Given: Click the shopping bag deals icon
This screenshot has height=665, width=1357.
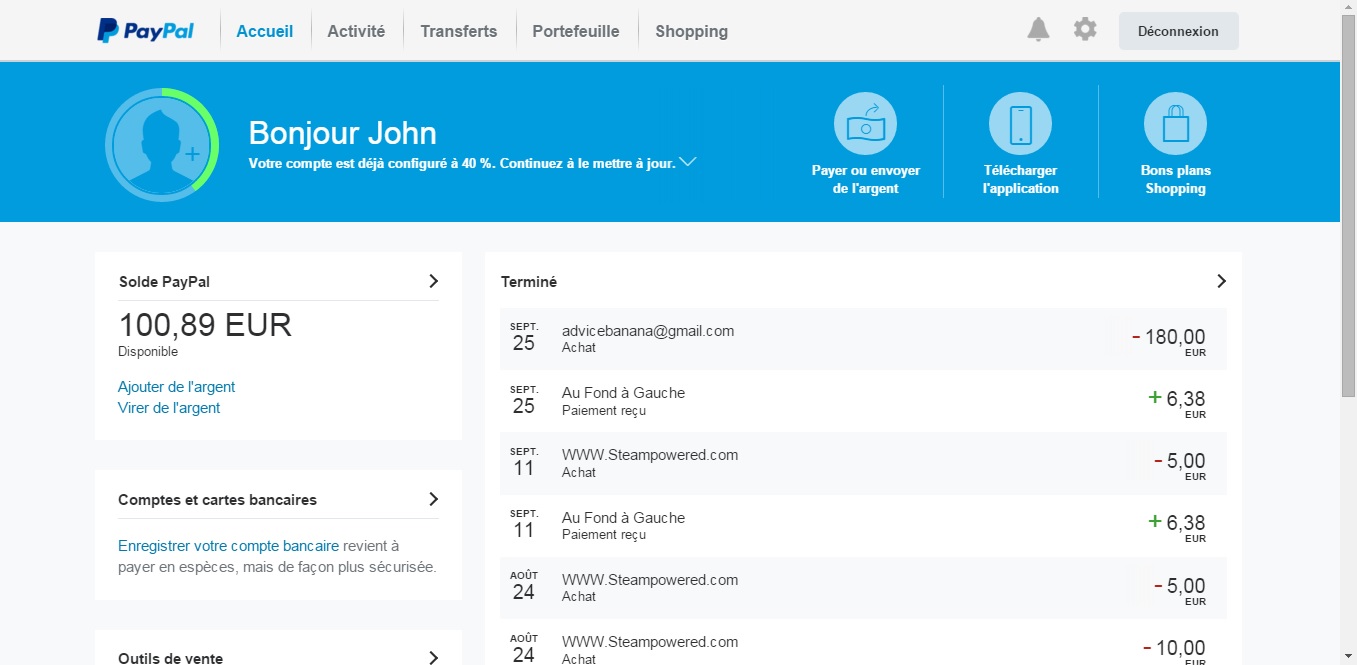Looking at the screenshot, I should [x=1175, y=124].
